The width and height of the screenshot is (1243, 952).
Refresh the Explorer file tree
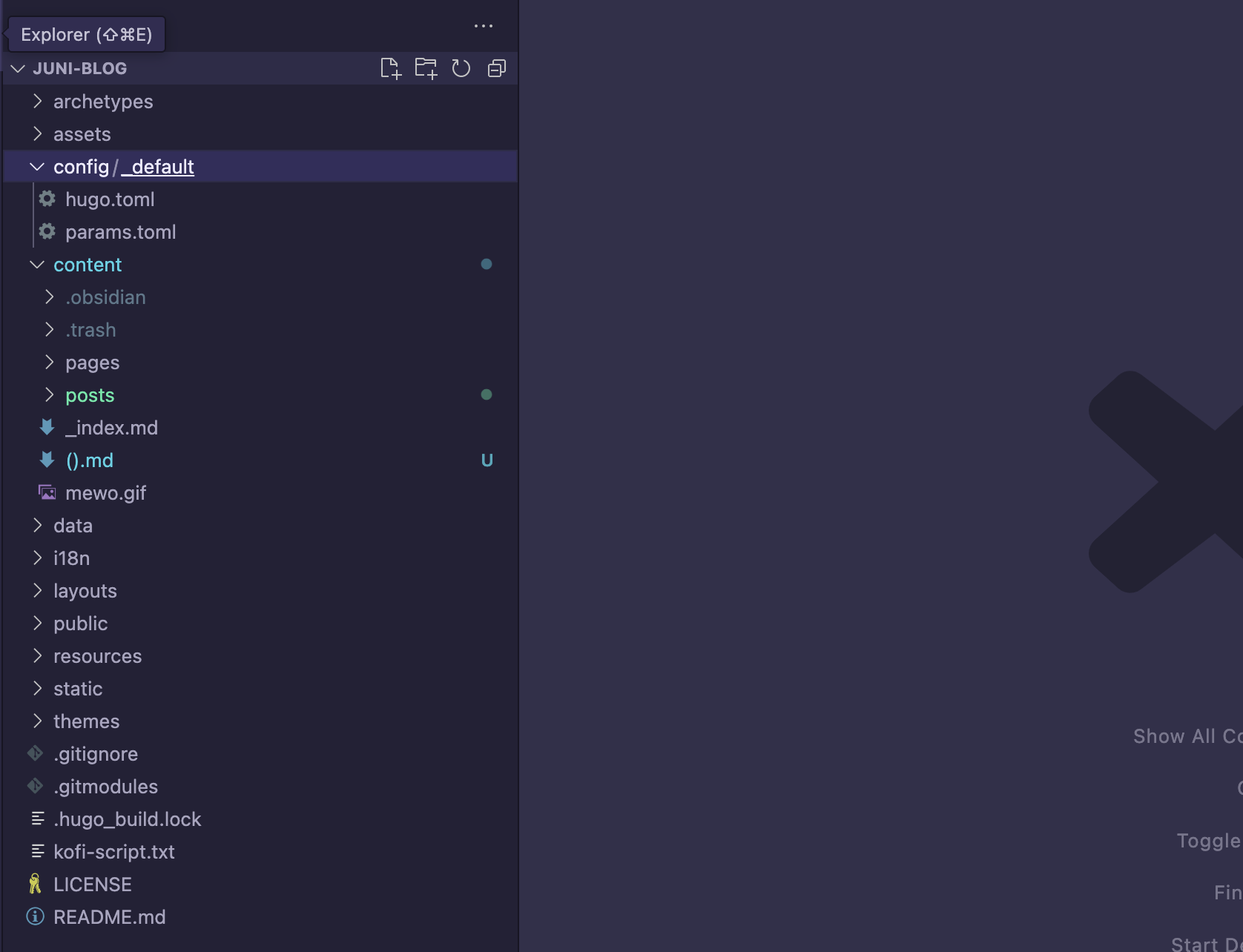(461, 68)
